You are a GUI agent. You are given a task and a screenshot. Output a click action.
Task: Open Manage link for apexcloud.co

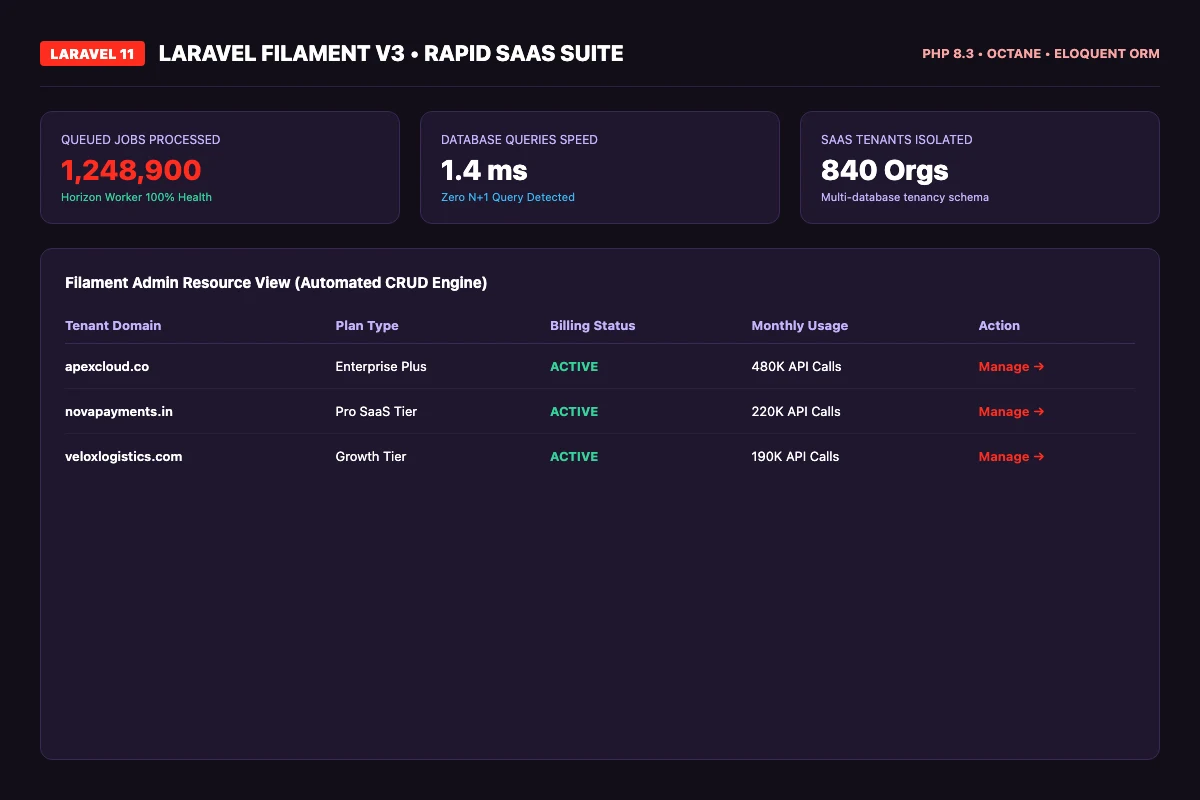click(x=1011, y=367)
